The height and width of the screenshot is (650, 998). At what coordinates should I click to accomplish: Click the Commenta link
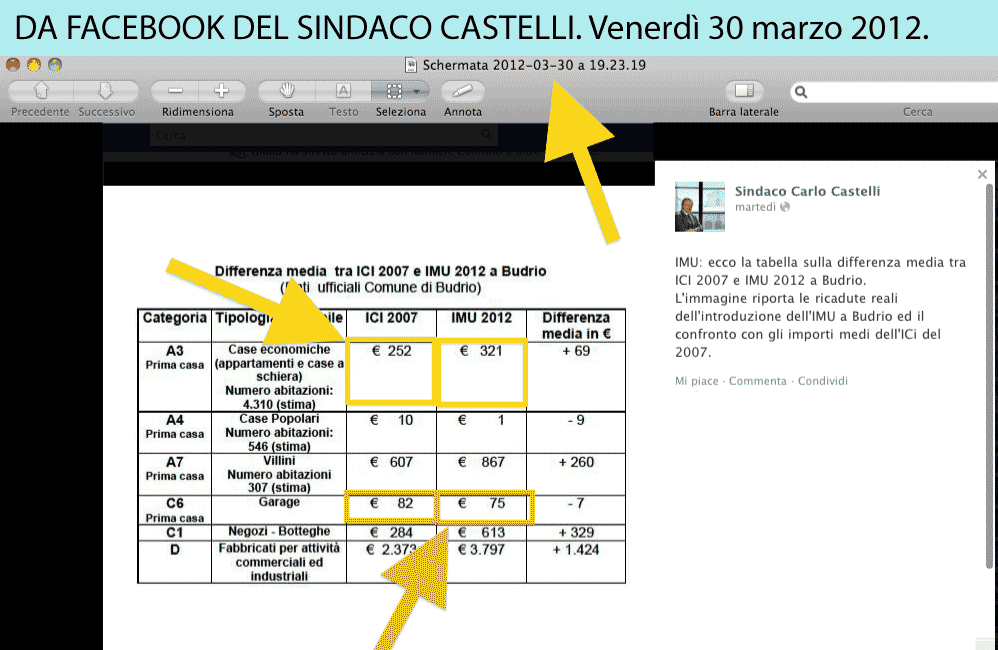coord(757,381)
